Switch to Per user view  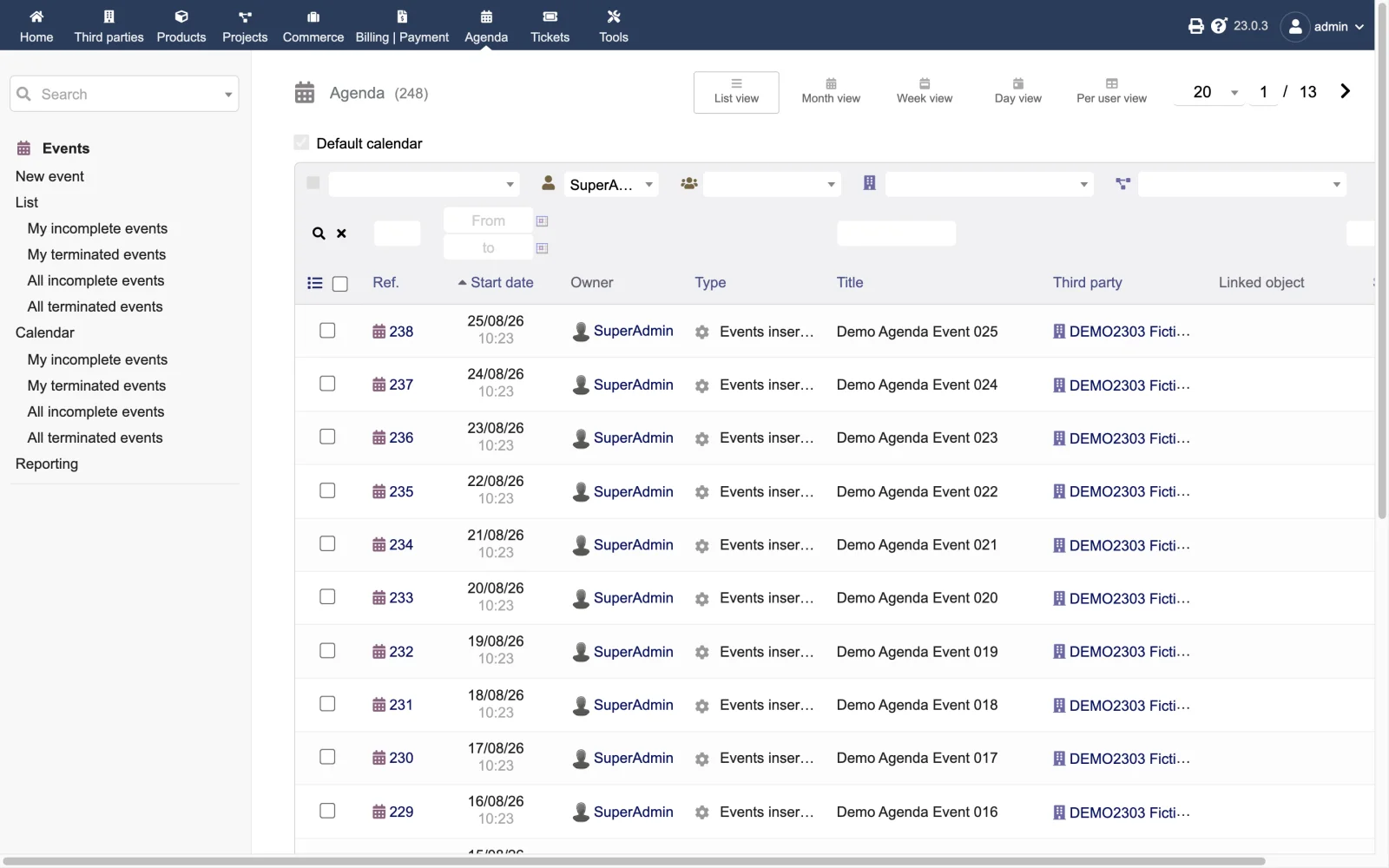tap(1111, 92)
